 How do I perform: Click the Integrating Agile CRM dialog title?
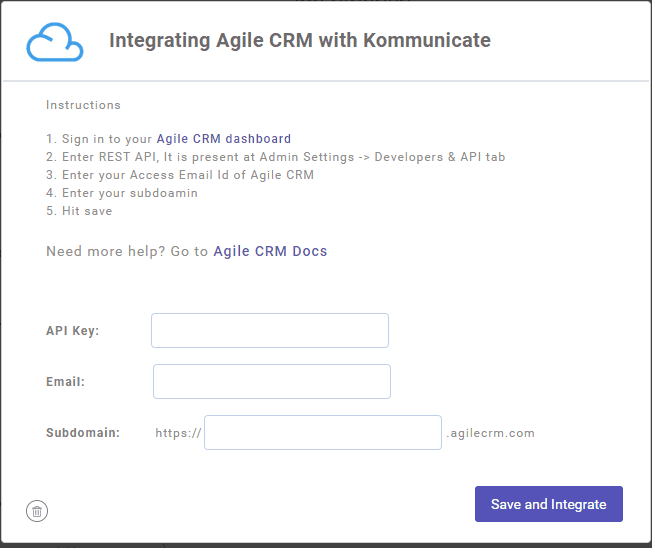(300, 40)
